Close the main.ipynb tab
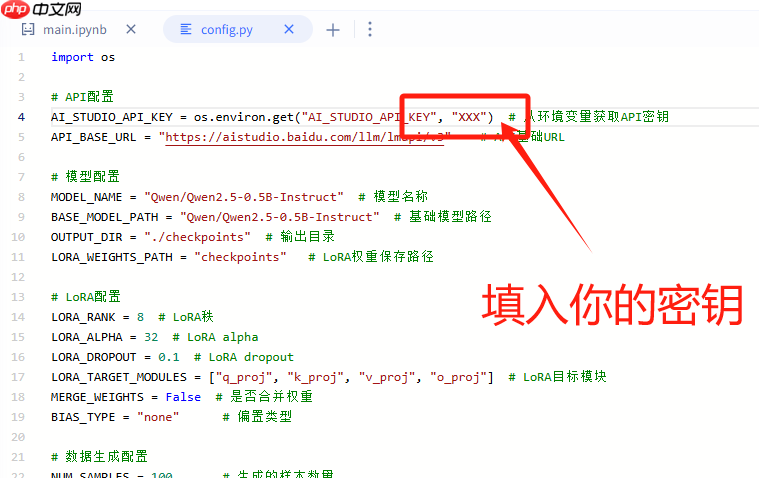 (130, 30)
